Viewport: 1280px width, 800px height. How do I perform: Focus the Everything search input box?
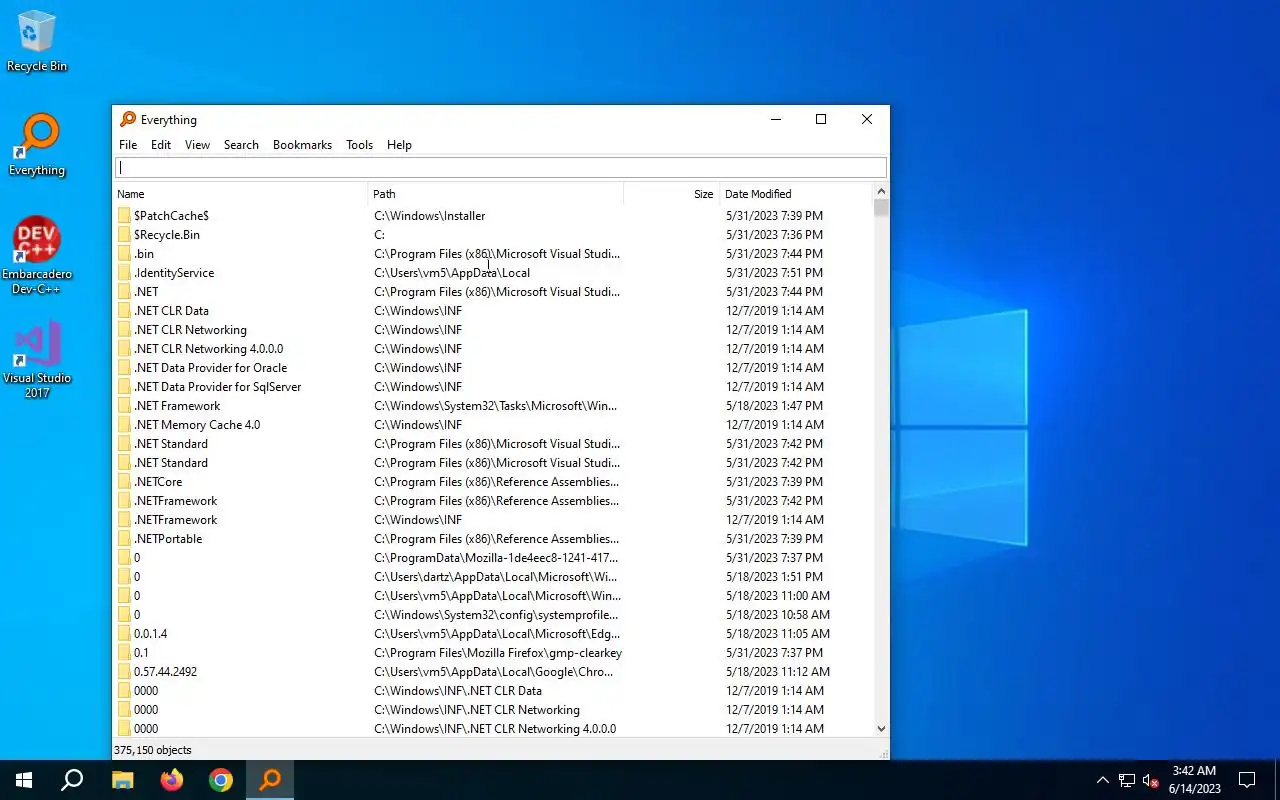click(x=501, y=168)
